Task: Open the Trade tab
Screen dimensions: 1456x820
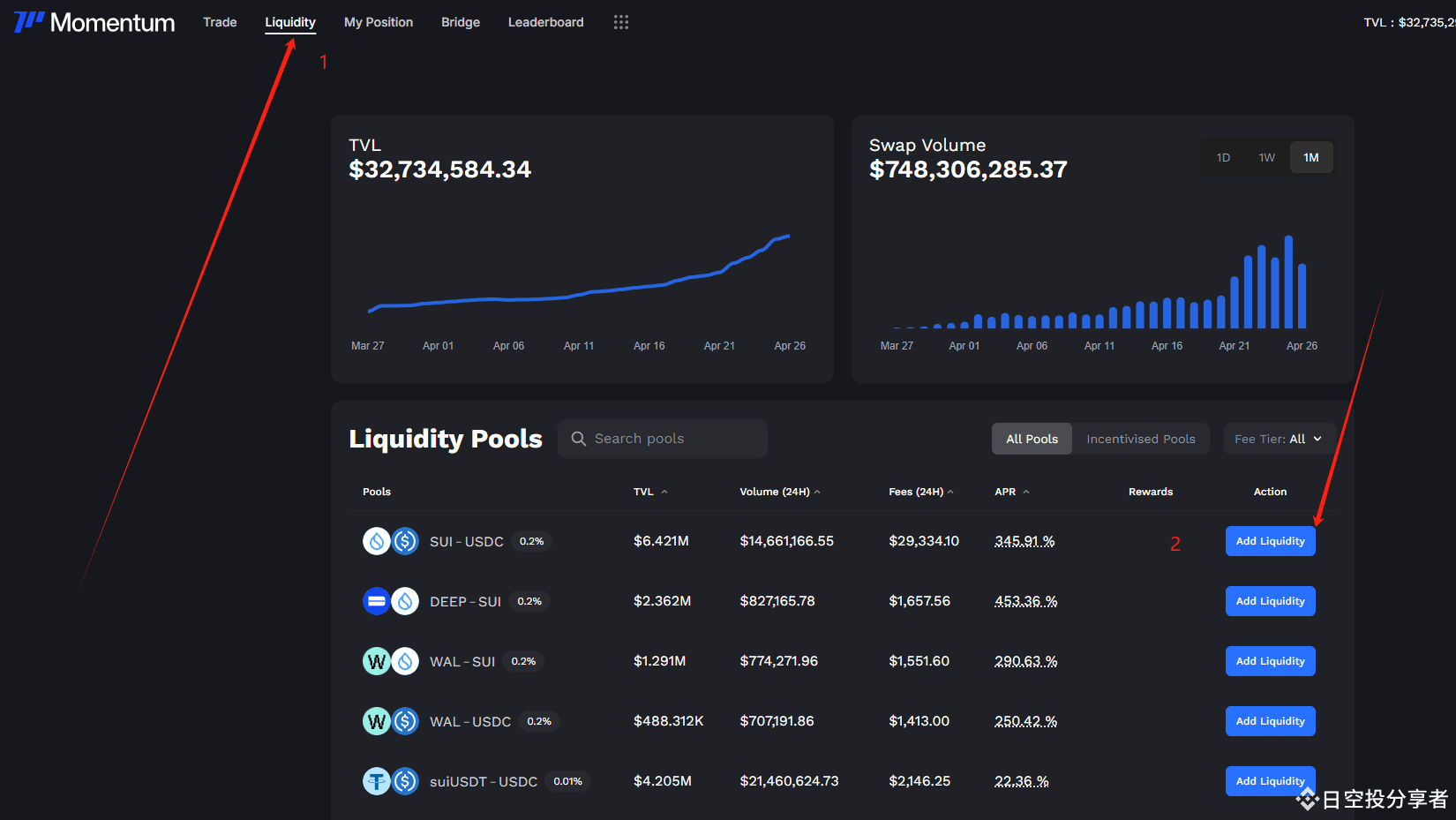Action: pyautogui.click(x=220, y=22)
